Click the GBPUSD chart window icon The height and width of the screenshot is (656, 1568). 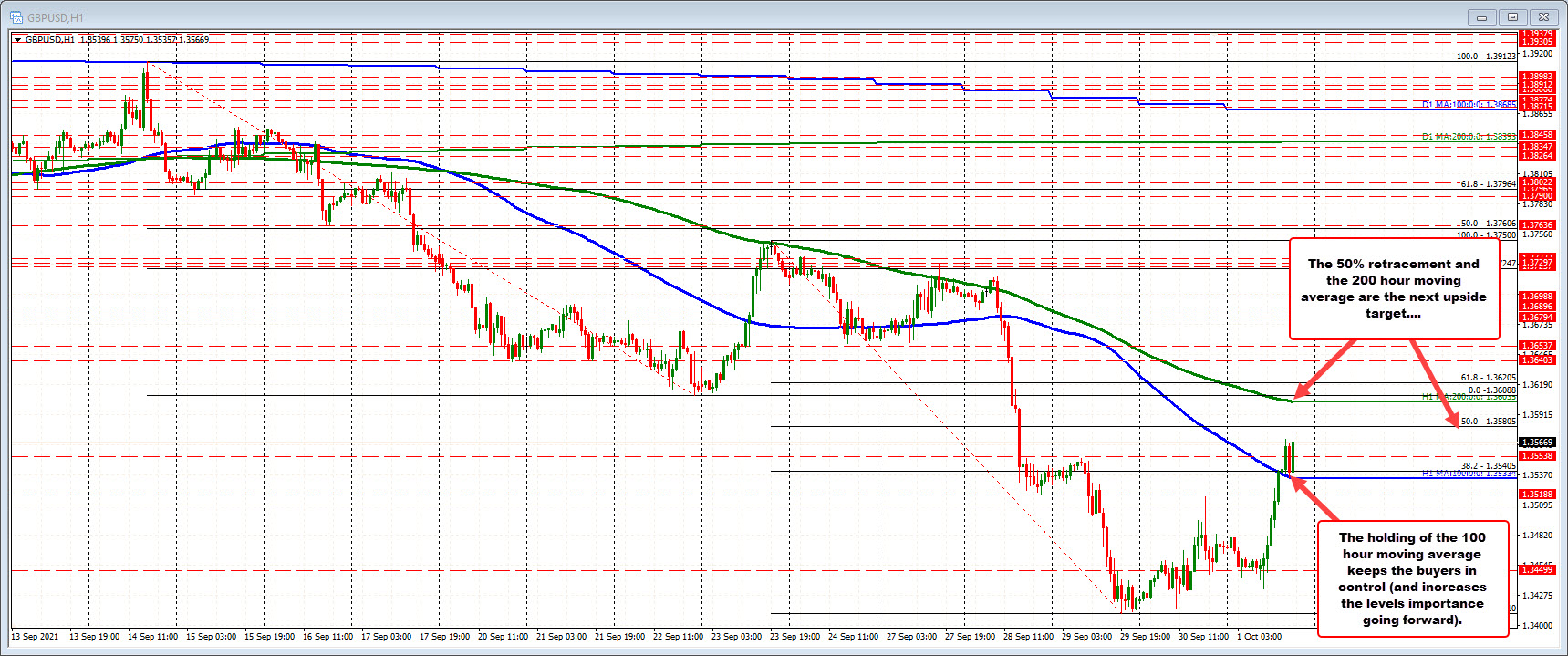pos(16,16)
